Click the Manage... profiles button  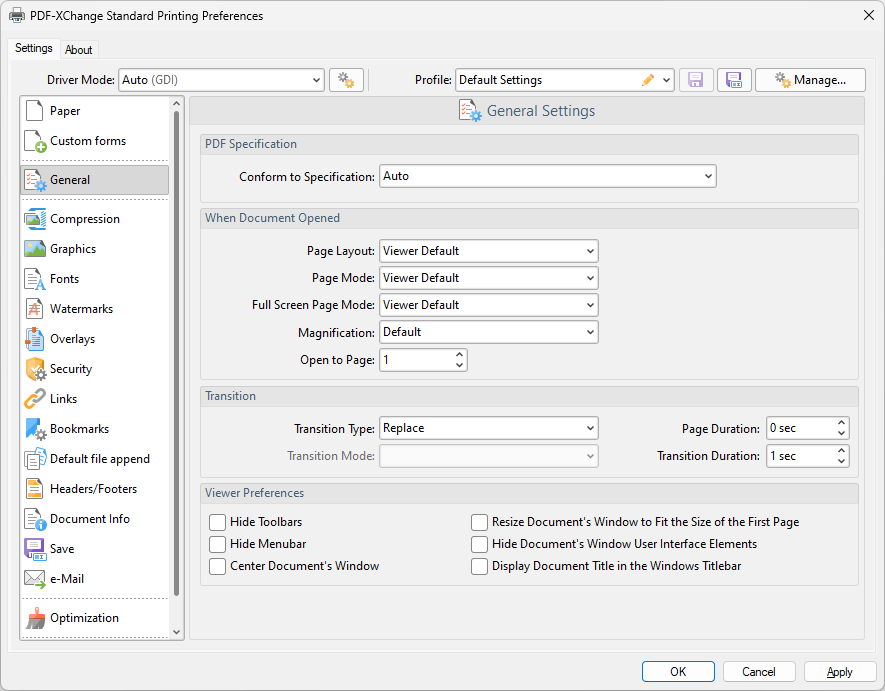810,80
